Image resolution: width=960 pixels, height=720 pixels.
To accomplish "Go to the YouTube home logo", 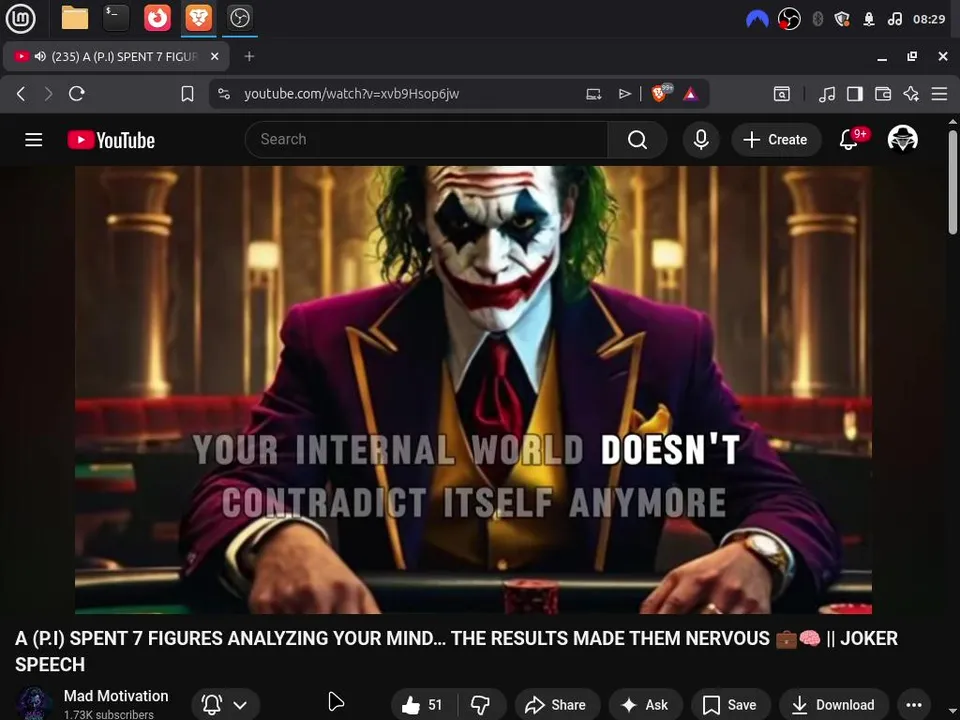I will pos(111,140).
